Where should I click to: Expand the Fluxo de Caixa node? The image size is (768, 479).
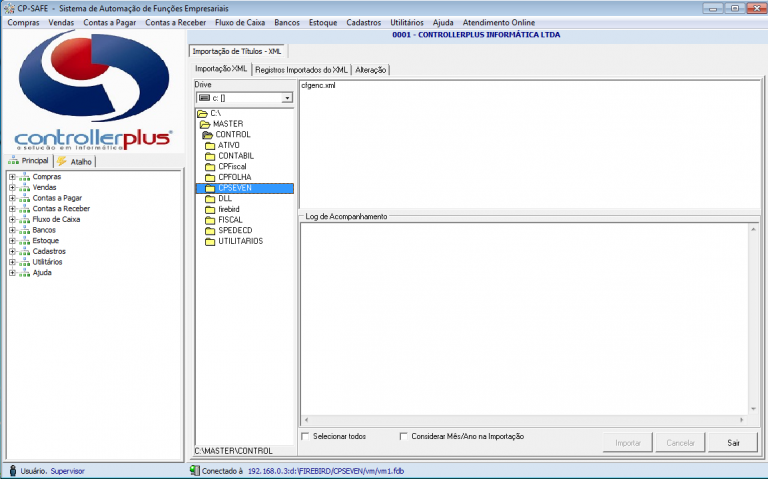tap(12, 219)
